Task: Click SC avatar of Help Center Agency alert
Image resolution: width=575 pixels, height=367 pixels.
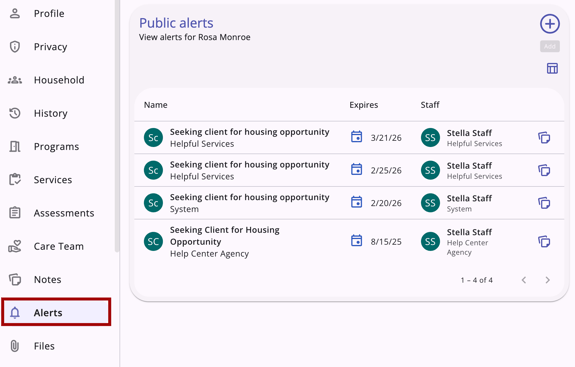Action: point(153,241)
